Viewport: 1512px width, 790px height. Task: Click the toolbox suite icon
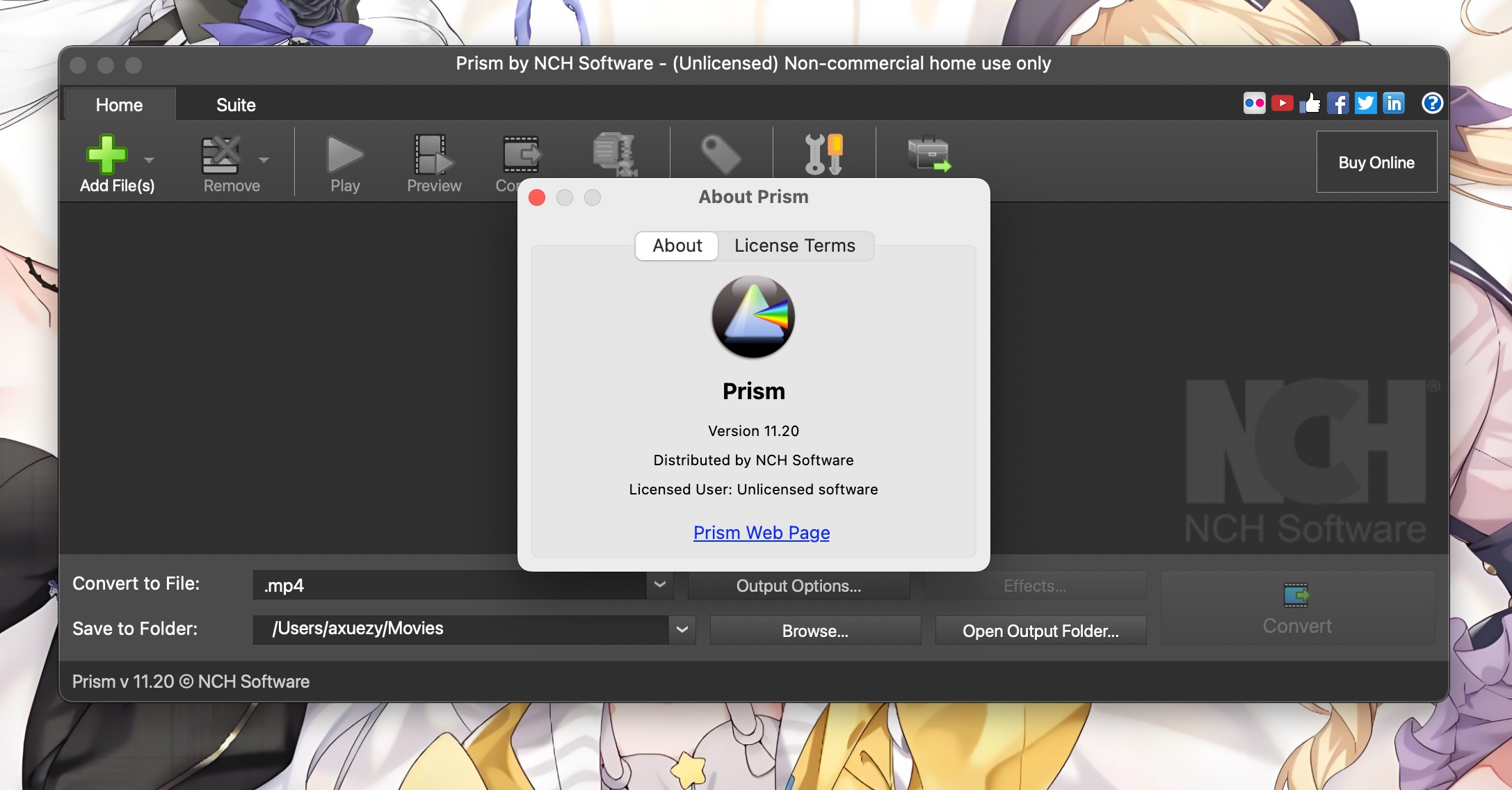(928, 154)
